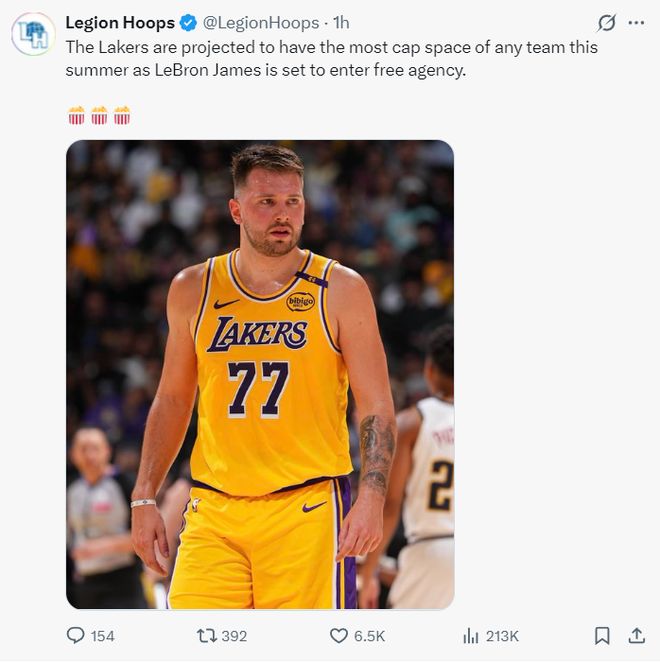Click the 213K views count

(x=502, y=636)
